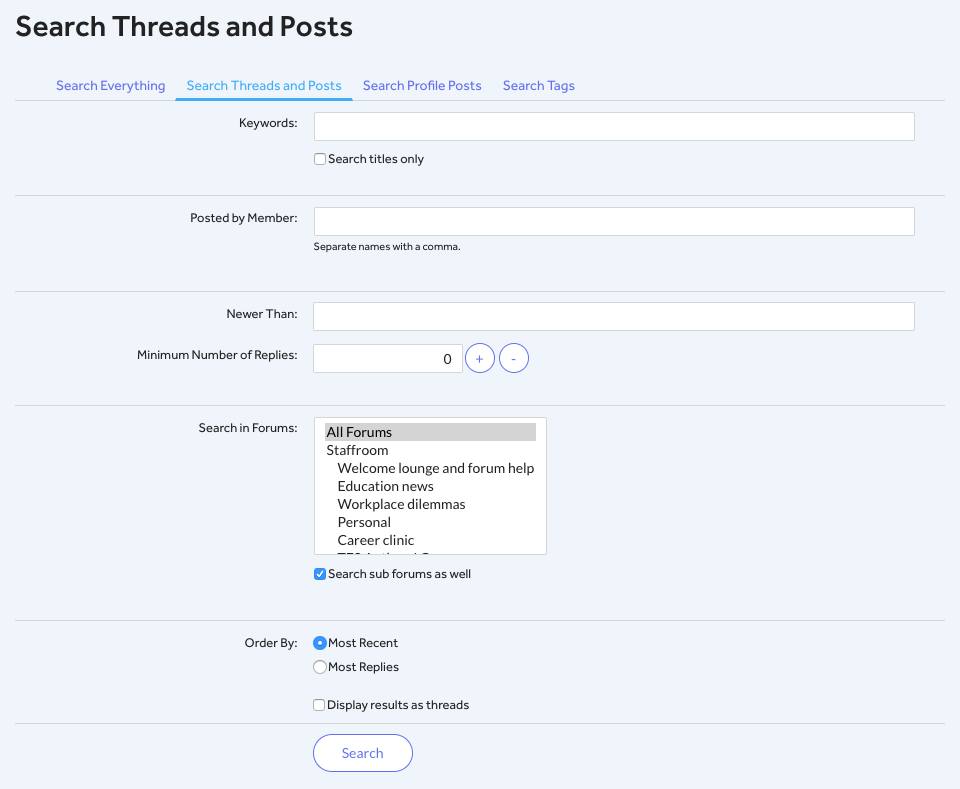Image resolution: width=960 pixels, height=789 pixels.
Task: Increase minimum replies with plus button
Action: coord(480,359)
